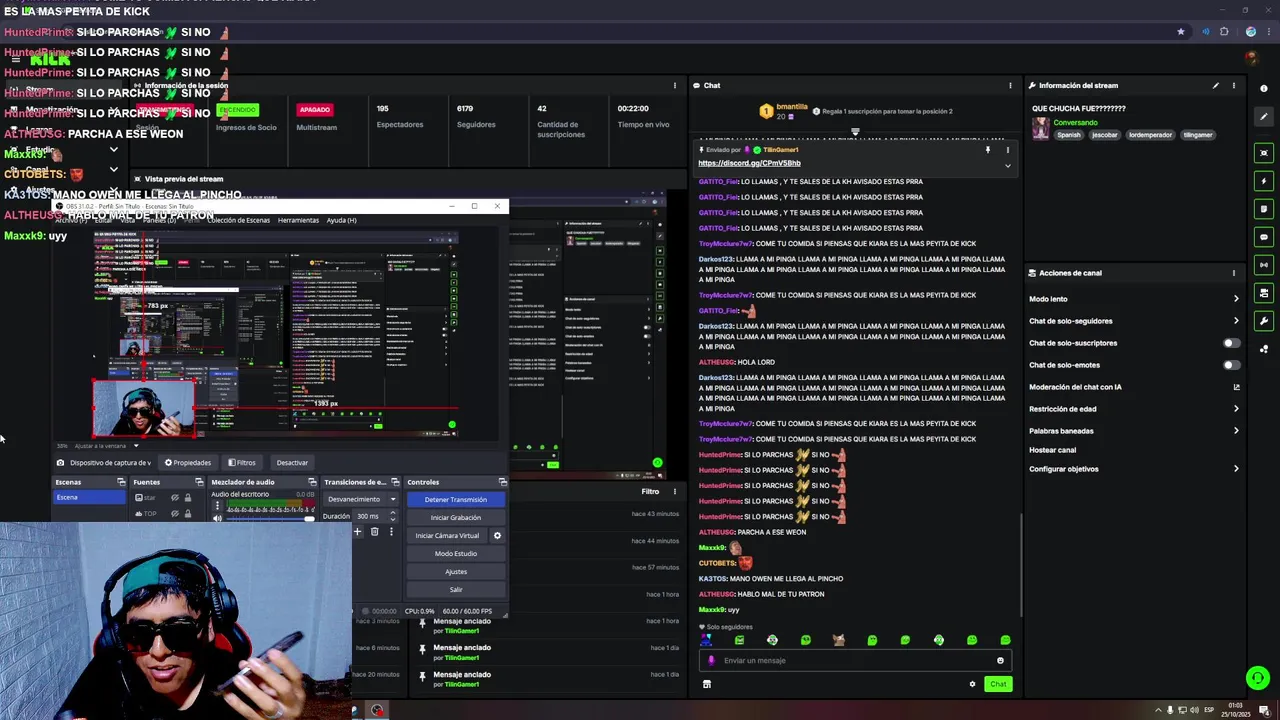
Task: Click pencil edit icon in right sidebar
Action: coord(1264,117)
